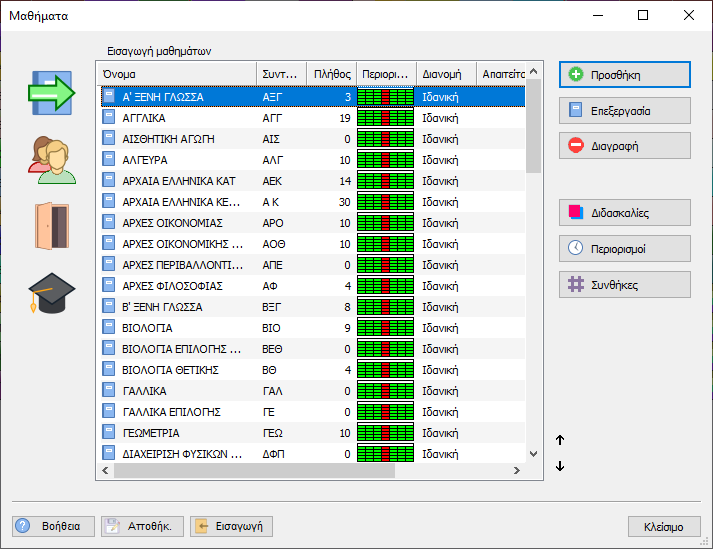Click the Εισαγωγή import button
The width and height of the screenshot is (713, 549).
[231, 526]
